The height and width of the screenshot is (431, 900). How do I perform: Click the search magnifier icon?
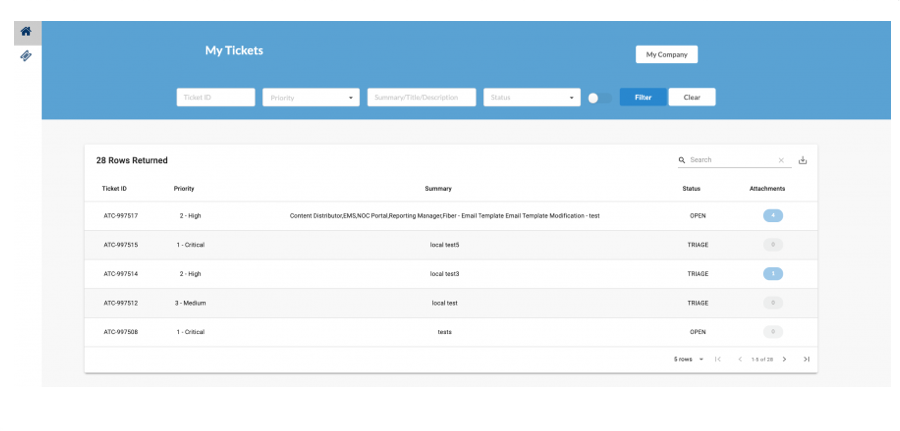click(x=682, y=160)
